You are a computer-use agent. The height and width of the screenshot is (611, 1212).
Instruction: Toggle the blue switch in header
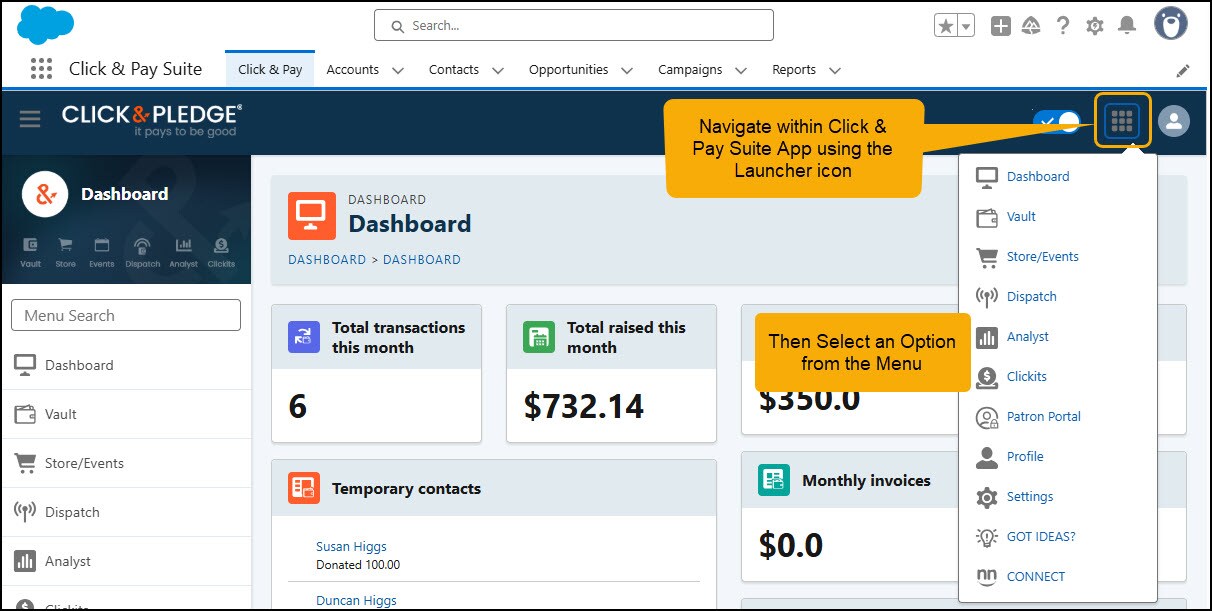tap(1057, 122)
